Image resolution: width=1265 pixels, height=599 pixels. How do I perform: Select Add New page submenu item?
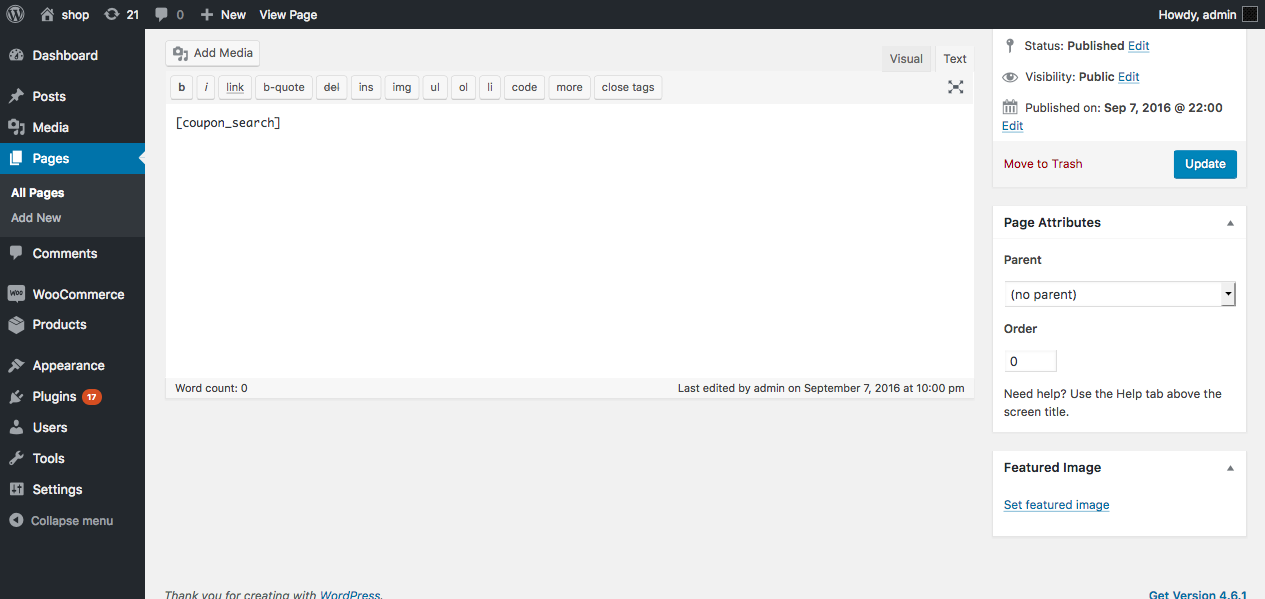[36, 217]
